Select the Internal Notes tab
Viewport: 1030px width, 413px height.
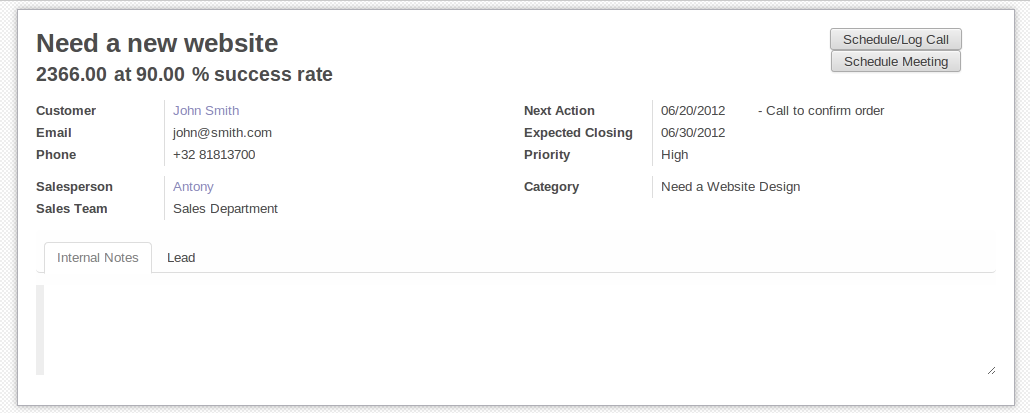point(98,258)
